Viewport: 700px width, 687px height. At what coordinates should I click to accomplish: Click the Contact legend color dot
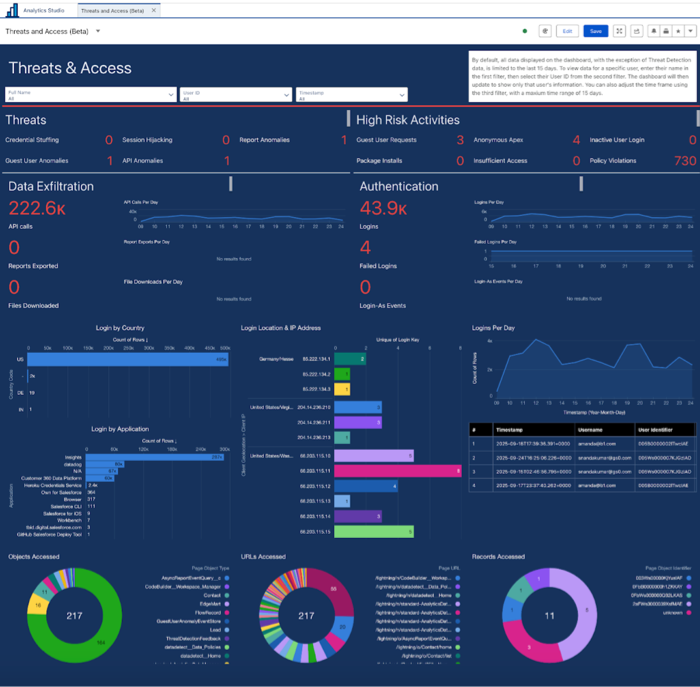click(227, 595)
